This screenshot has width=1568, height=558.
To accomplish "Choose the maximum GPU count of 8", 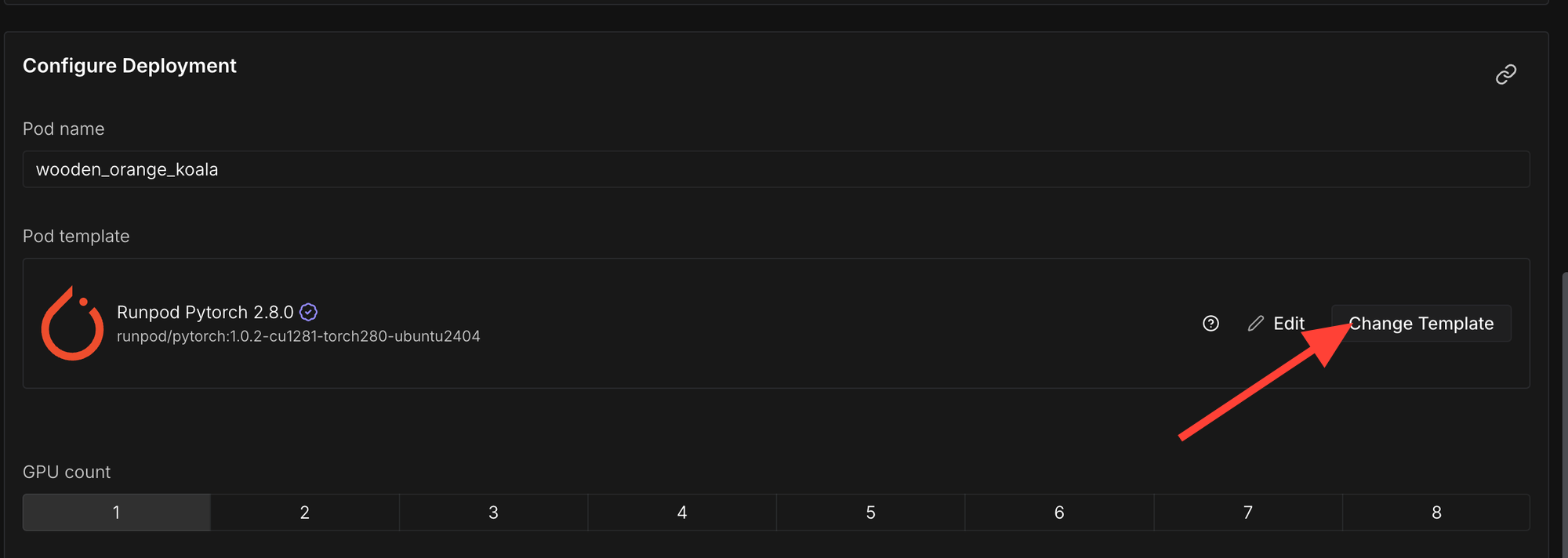I will tap(1436, 513).
